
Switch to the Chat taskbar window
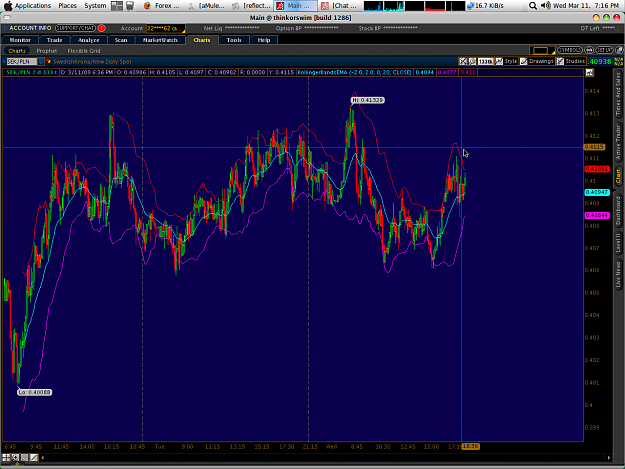pos(340,6)
